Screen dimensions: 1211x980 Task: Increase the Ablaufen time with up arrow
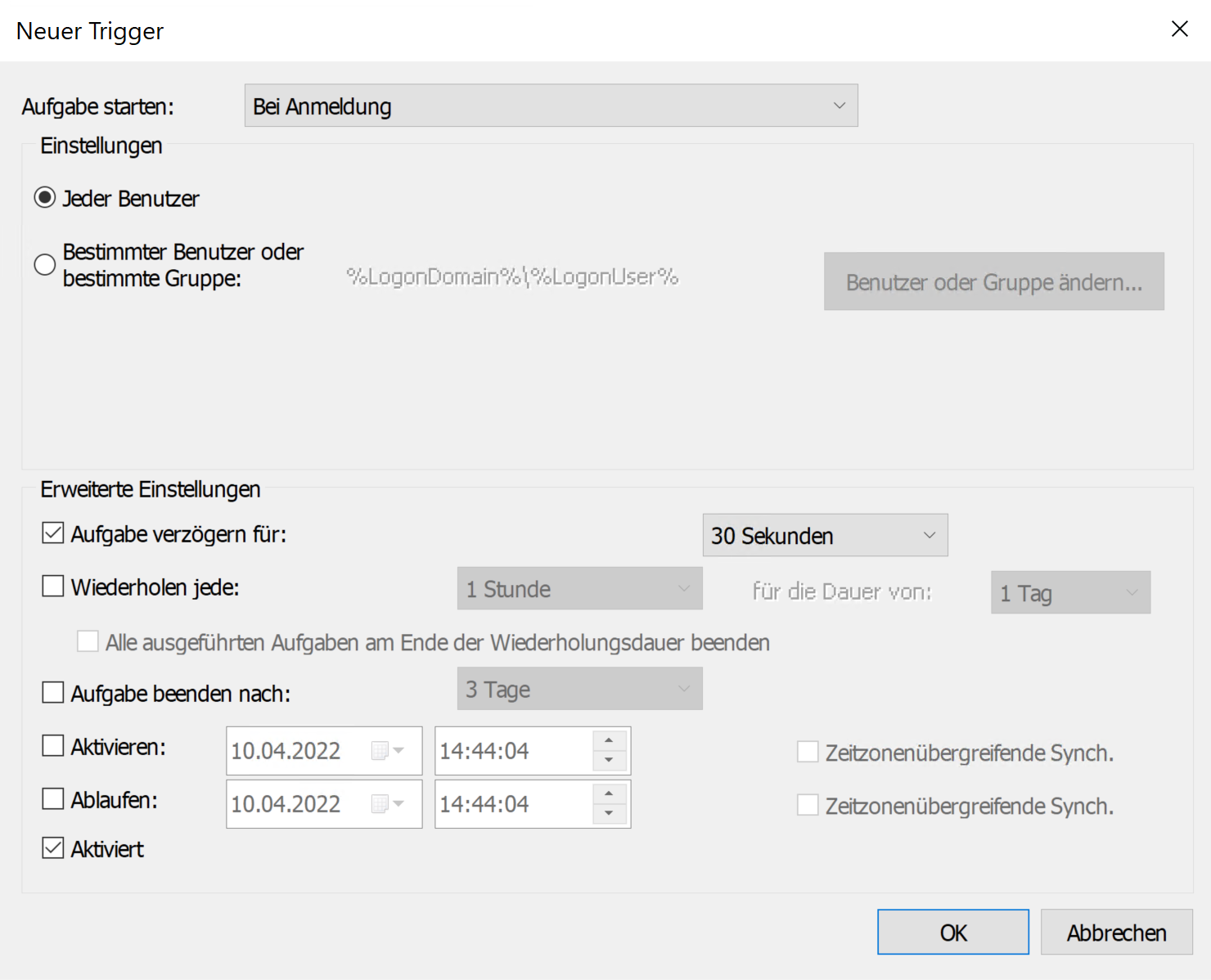point(609,793)
